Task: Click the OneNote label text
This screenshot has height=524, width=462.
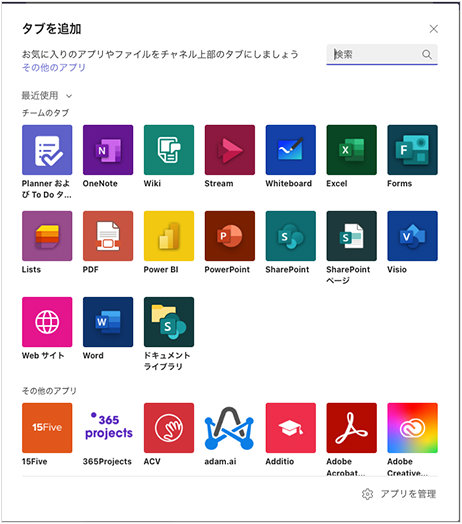Action: click(x=100, y=183)
